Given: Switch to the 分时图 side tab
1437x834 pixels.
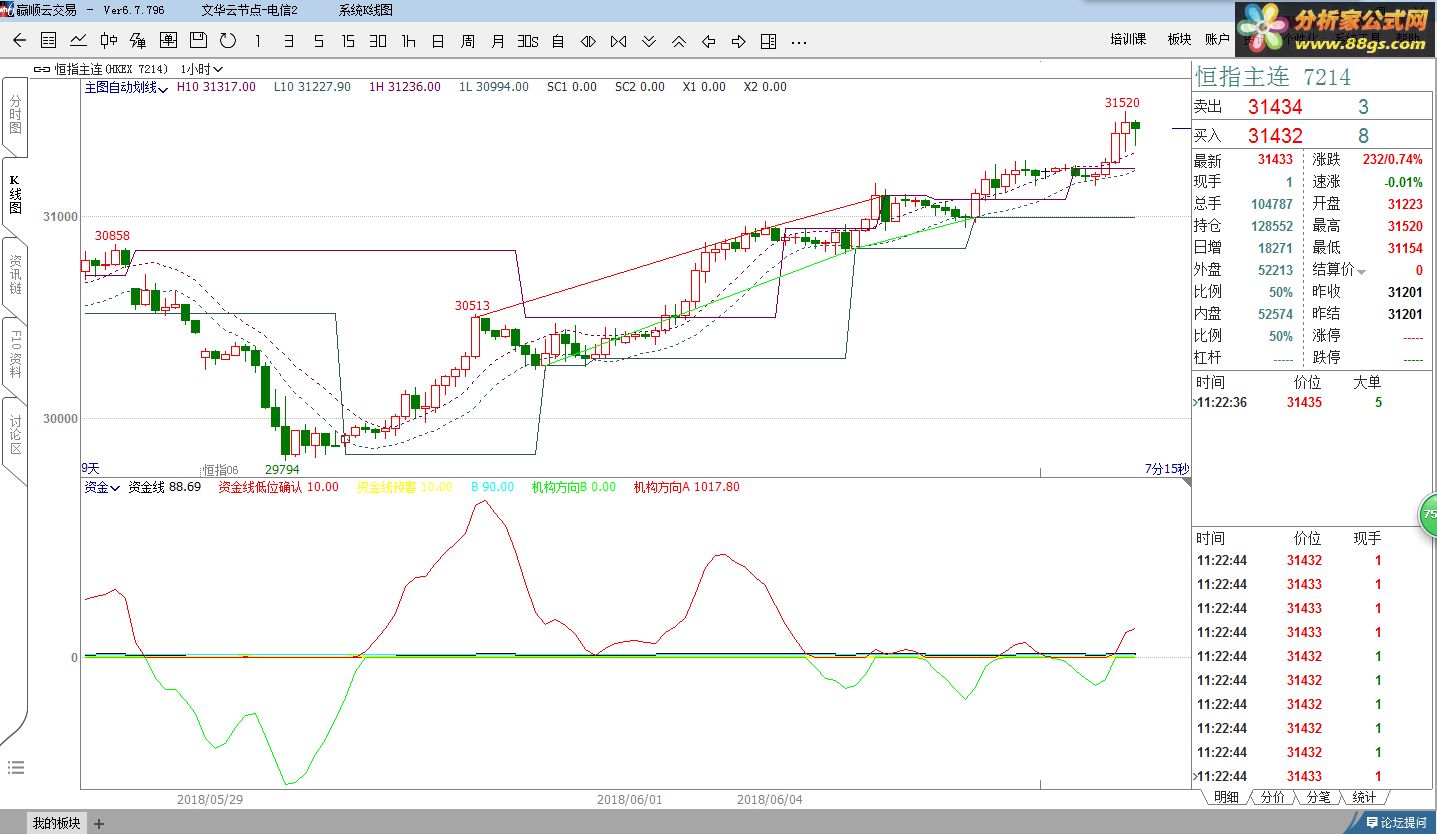Looking at the screenshot, I should [15, 115].
